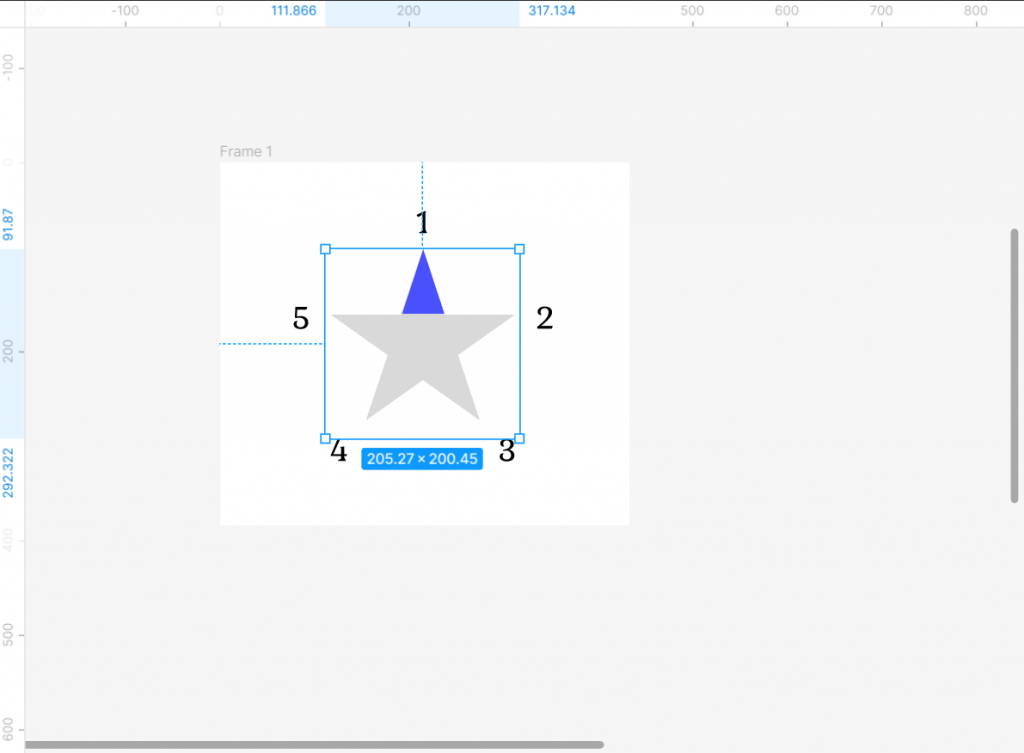Click the horizontal scrollbar thumb
The height and width of the screenshot is (753, 1024).
(x=314, y=744)
